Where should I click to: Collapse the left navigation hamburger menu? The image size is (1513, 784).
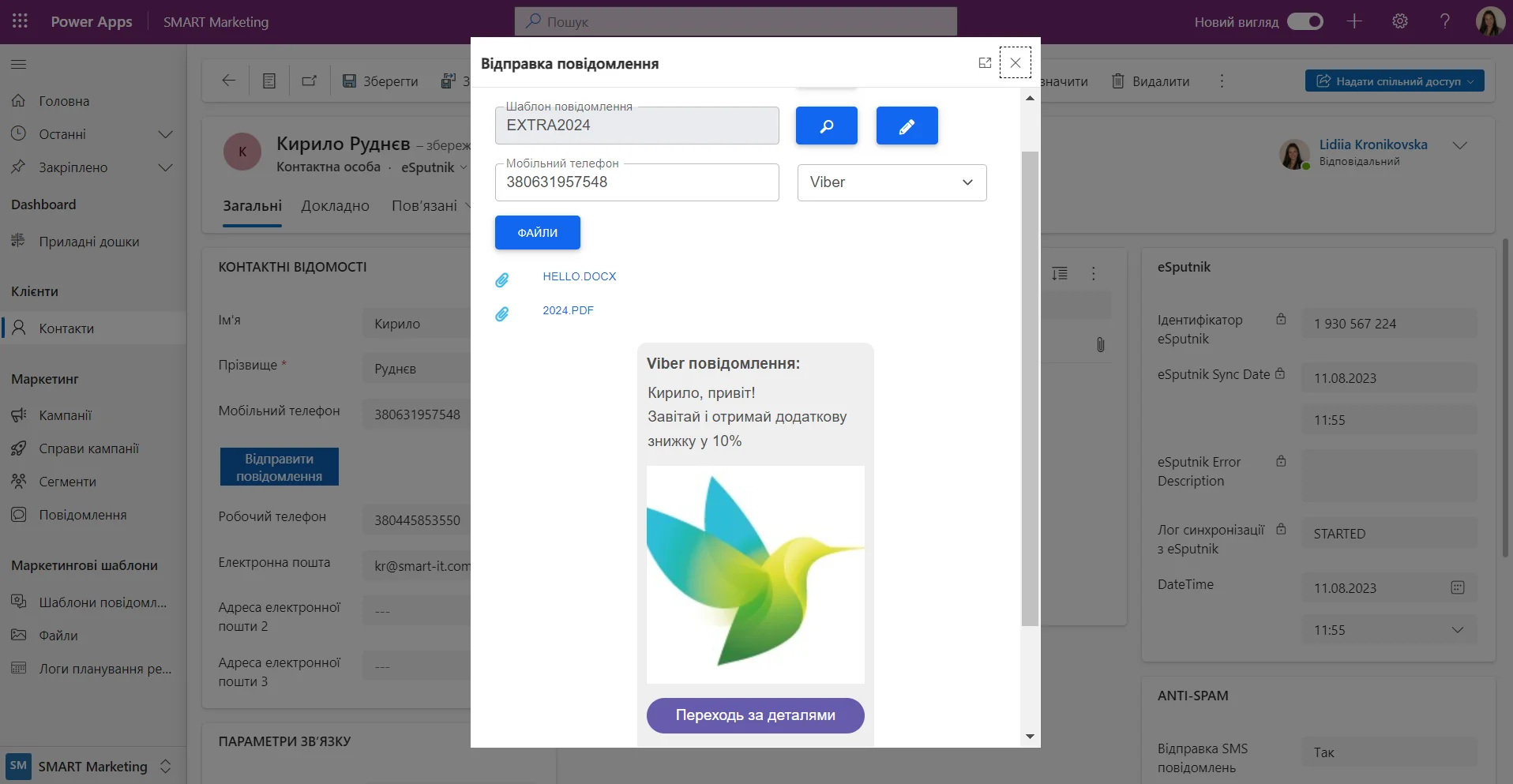coord(19,64)
